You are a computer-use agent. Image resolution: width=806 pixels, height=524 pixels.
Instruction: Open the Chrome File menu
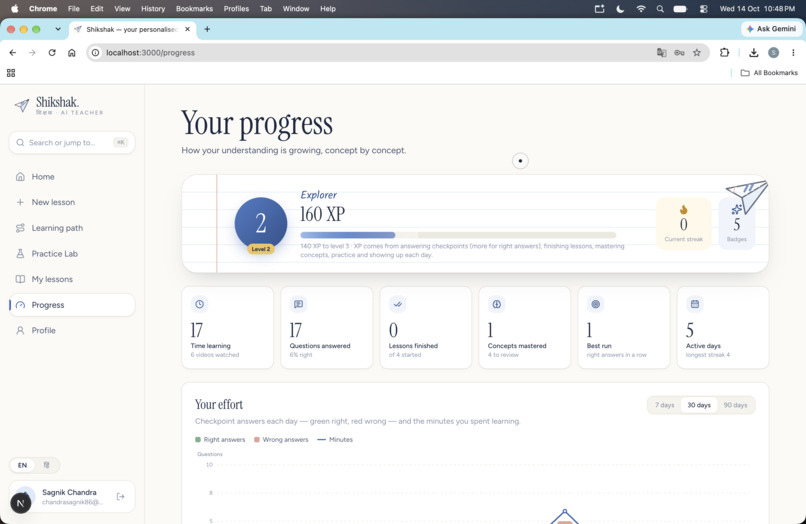tap(74, 9)
